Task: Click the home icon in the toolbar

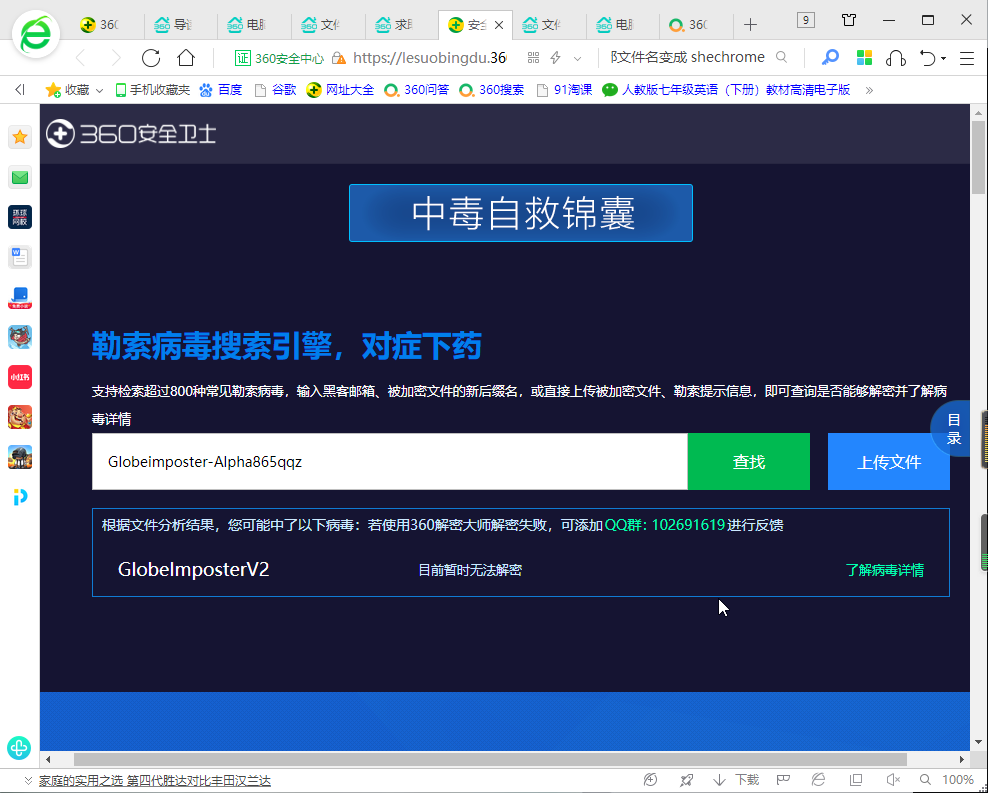Action: (184, 57)
